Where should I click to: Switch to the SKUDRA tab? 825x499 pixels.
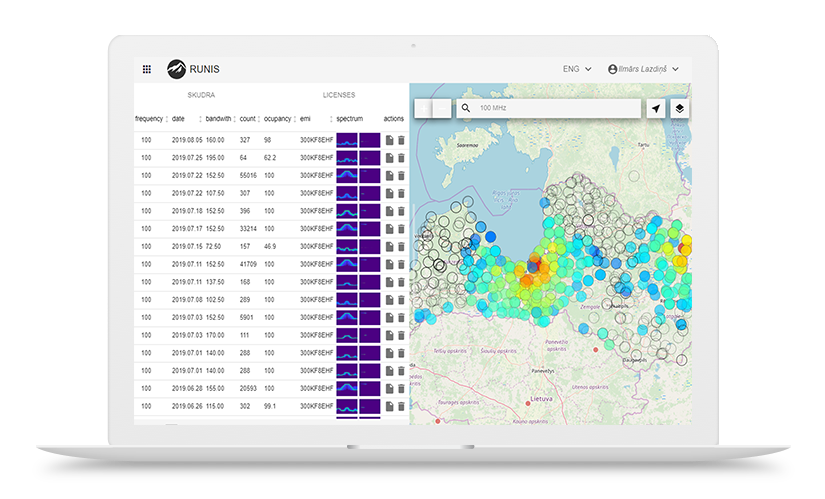tap(203, 95)
